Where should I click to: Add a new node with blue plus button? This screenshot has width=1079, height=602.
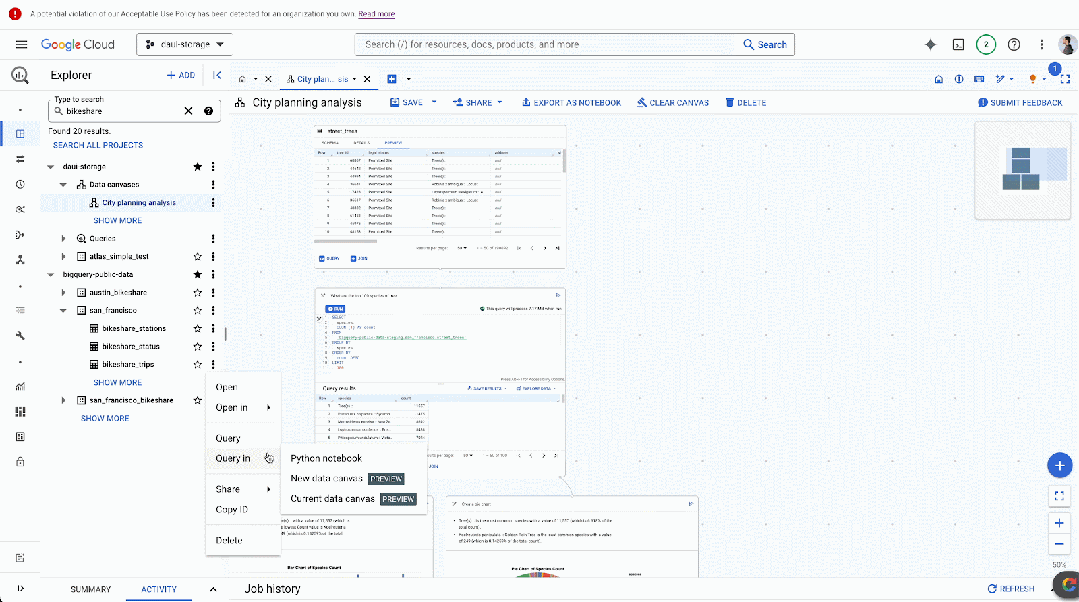1059,466
